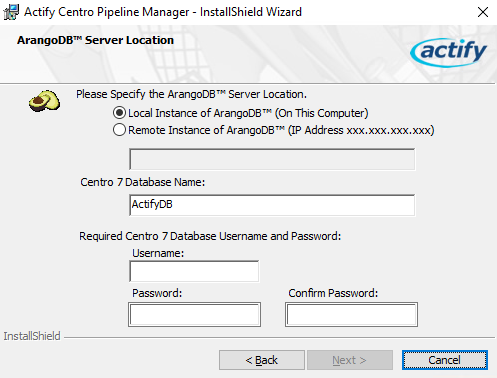Go to previous step with Back button
The image size is (497, 378).
(x=262, y=360)
